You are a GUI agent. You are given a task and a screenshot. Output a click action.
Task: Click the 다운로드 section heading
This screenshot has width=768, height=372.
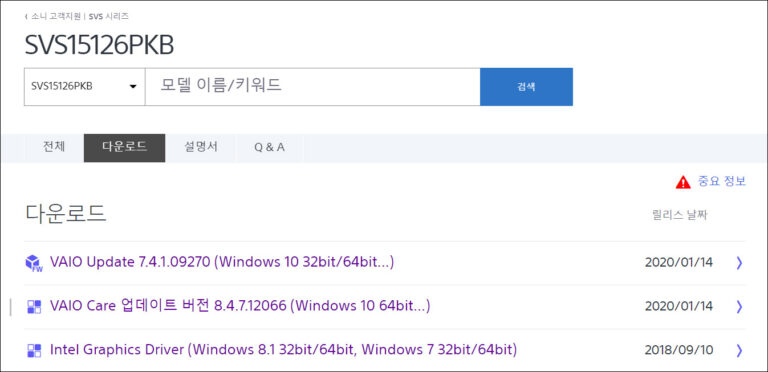pyautogui.click(x=66, y=214)
